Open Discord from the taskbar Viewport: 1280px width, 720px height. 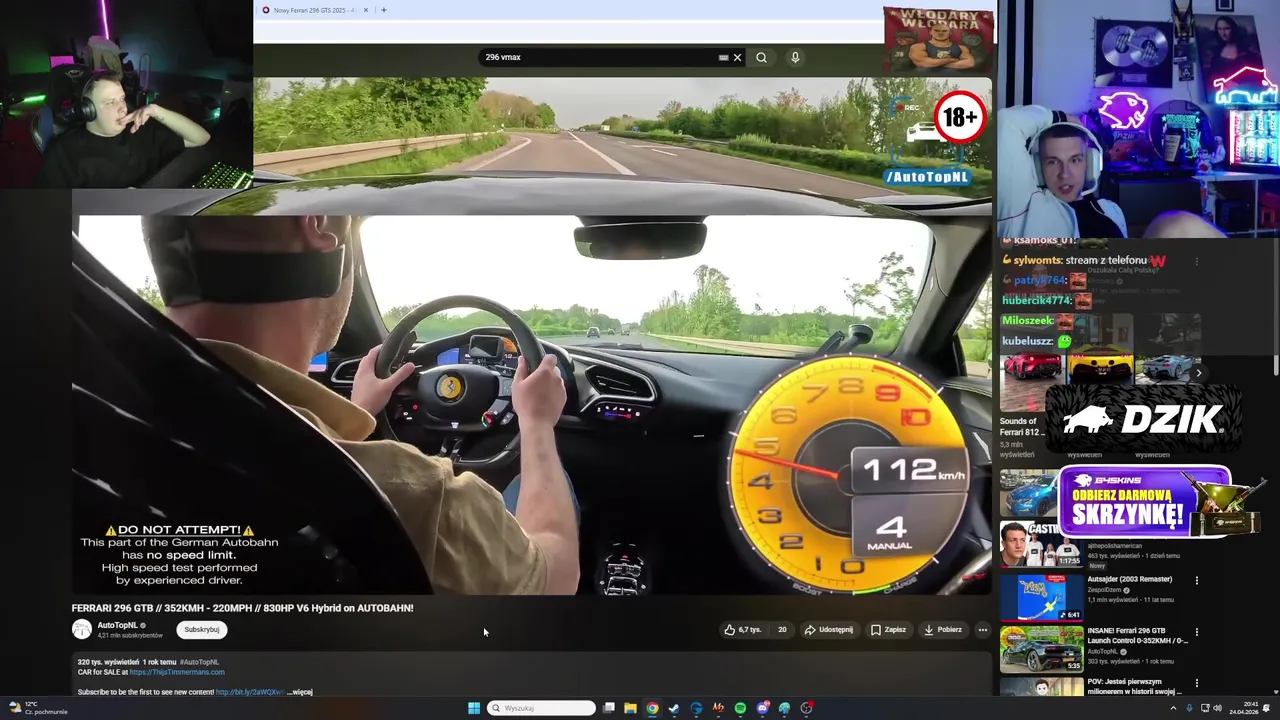coord(763,708)
